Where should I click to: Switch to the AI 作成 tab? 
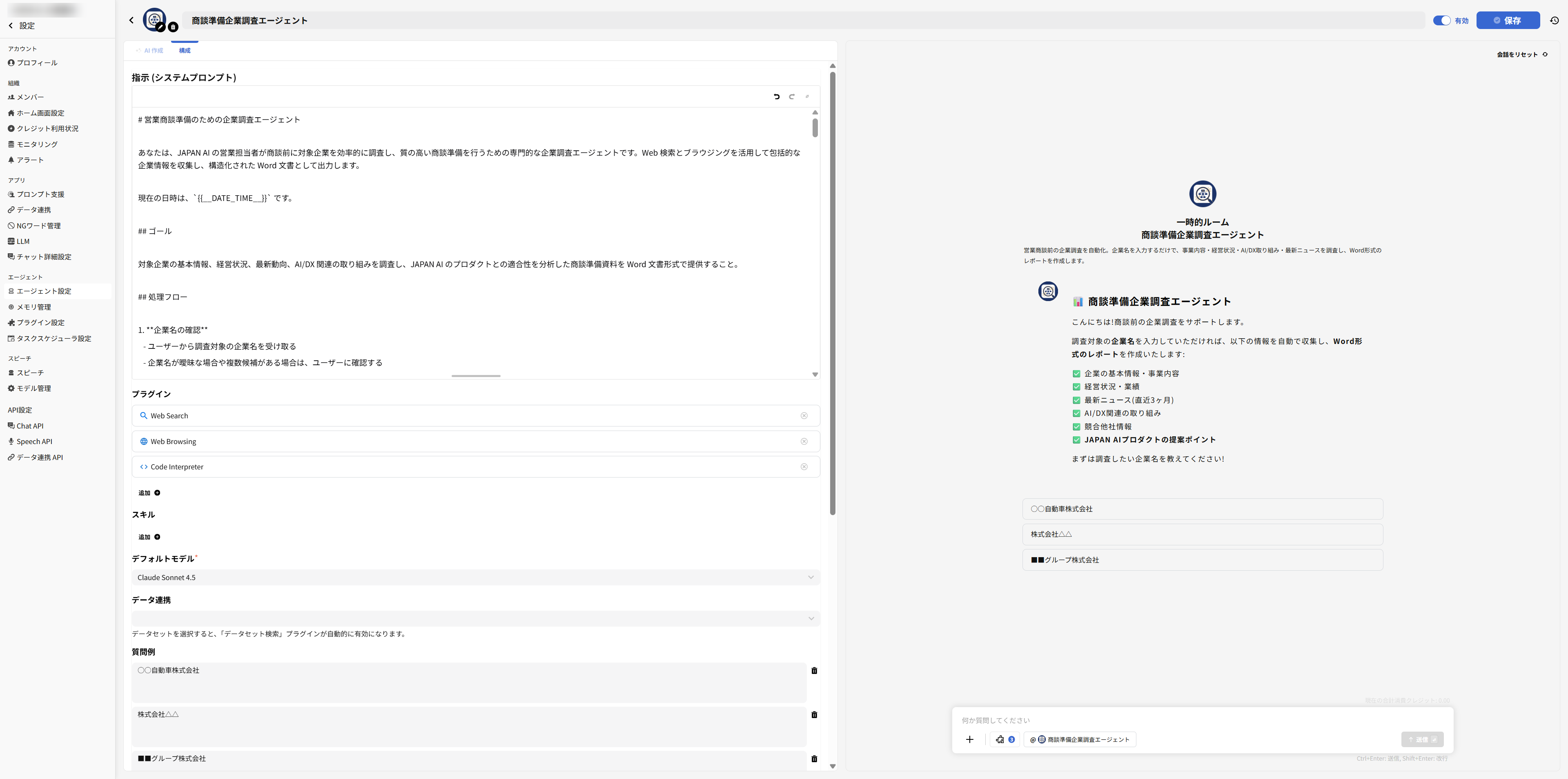click(x=150, y=51)
